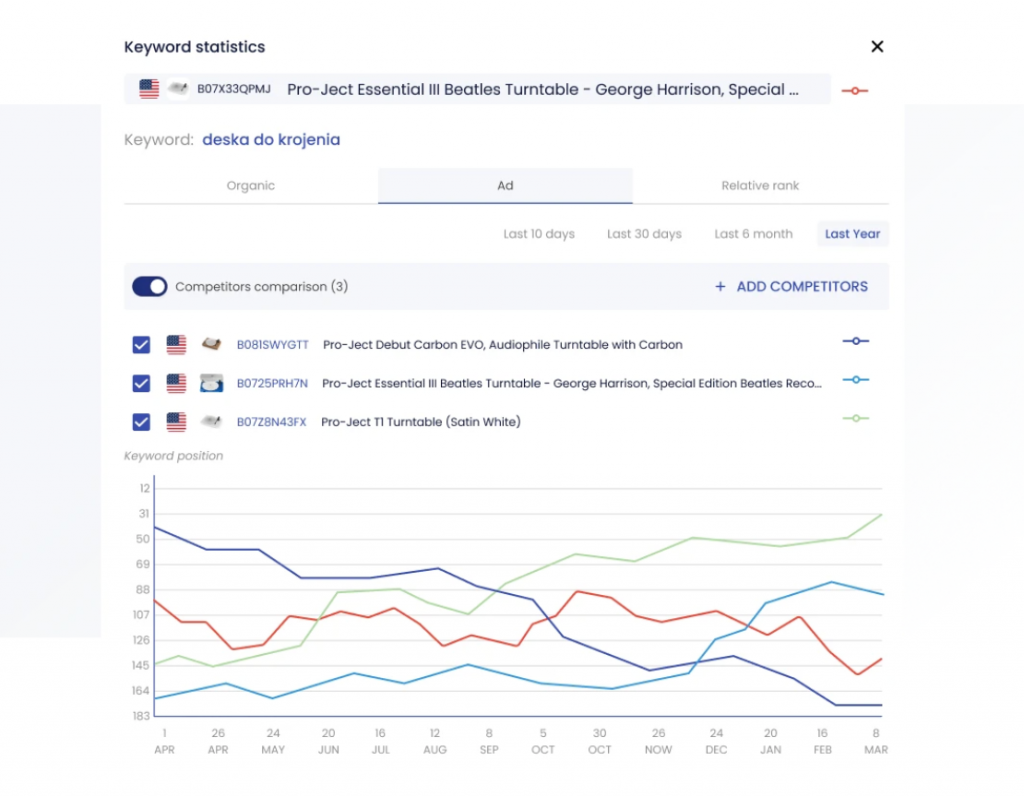Click the US flag beside B07X33QPMJ
1024x797 pixels.
pyautogui.click(x=148, y=89)
